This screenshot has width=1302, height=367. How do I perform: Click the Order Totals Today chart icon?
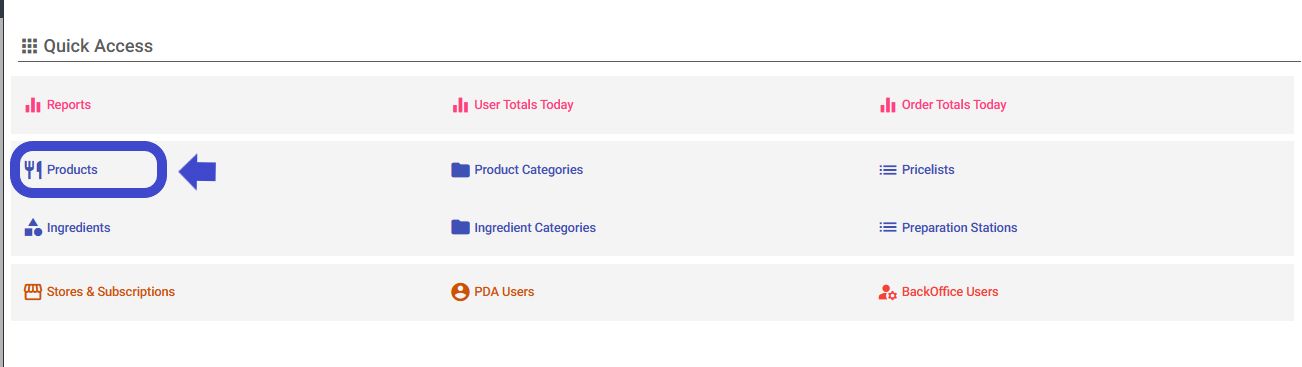pos(887,105)
